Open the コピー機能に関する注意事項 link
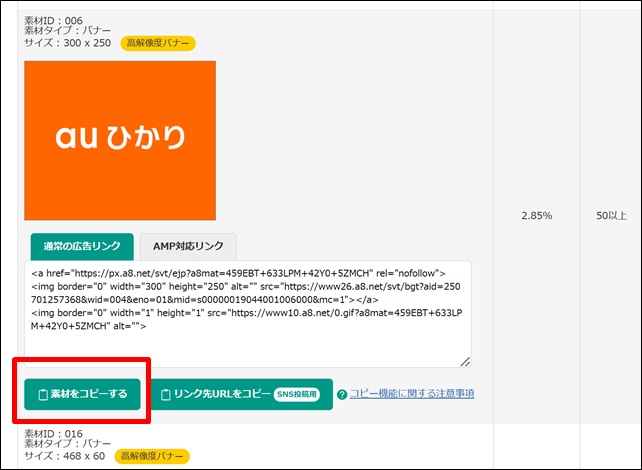The width and height of the screenshot is (642, 470). click(411, 394)
